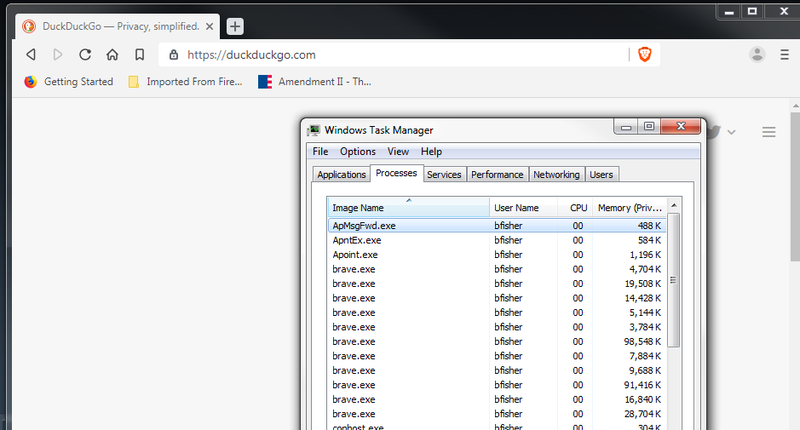Select the Apoint.exe process row
The width and height of the screenshot is (800, 430).
[x=496, y=255]
